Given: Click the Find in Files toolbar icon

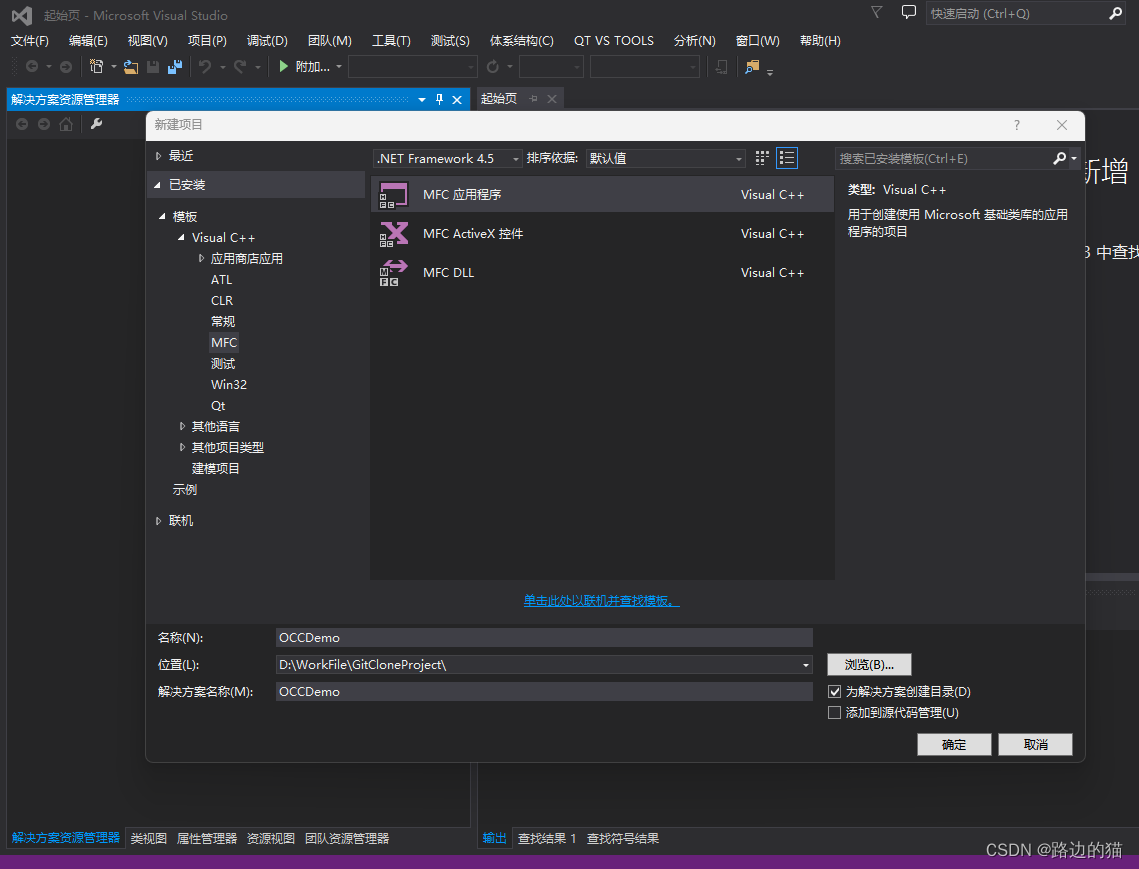Looking at the screenshot, I should (752, 67).
